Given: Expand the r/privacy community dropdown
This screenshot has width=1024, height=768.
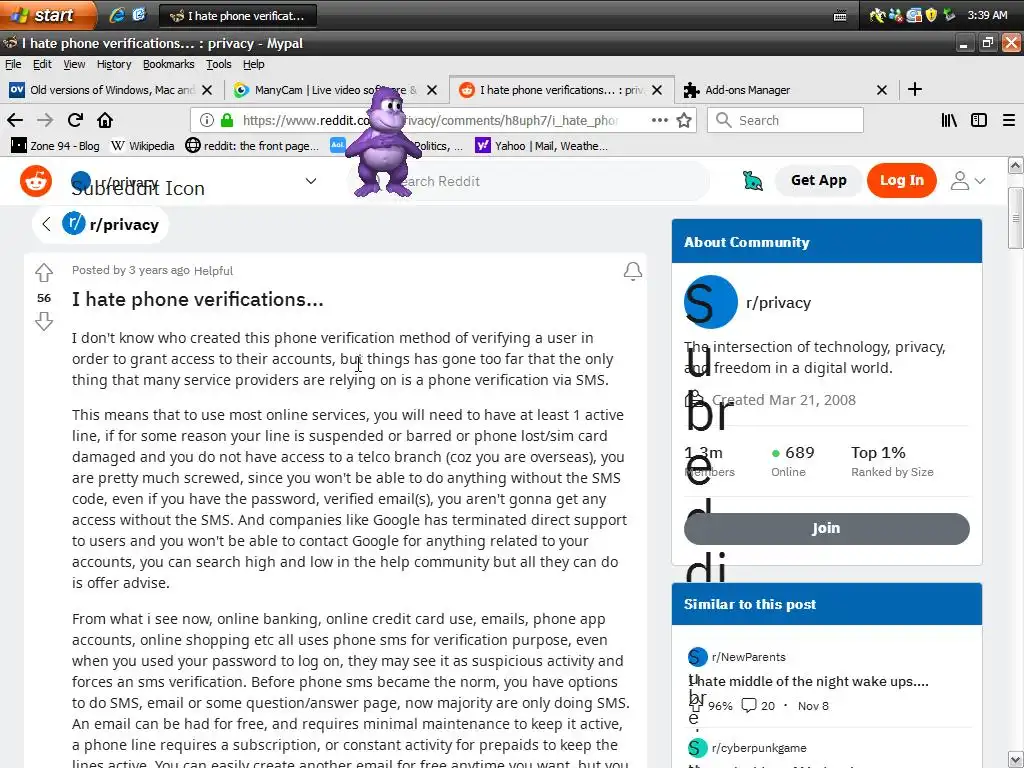Looking at the screenshot, I should [311, 181].
